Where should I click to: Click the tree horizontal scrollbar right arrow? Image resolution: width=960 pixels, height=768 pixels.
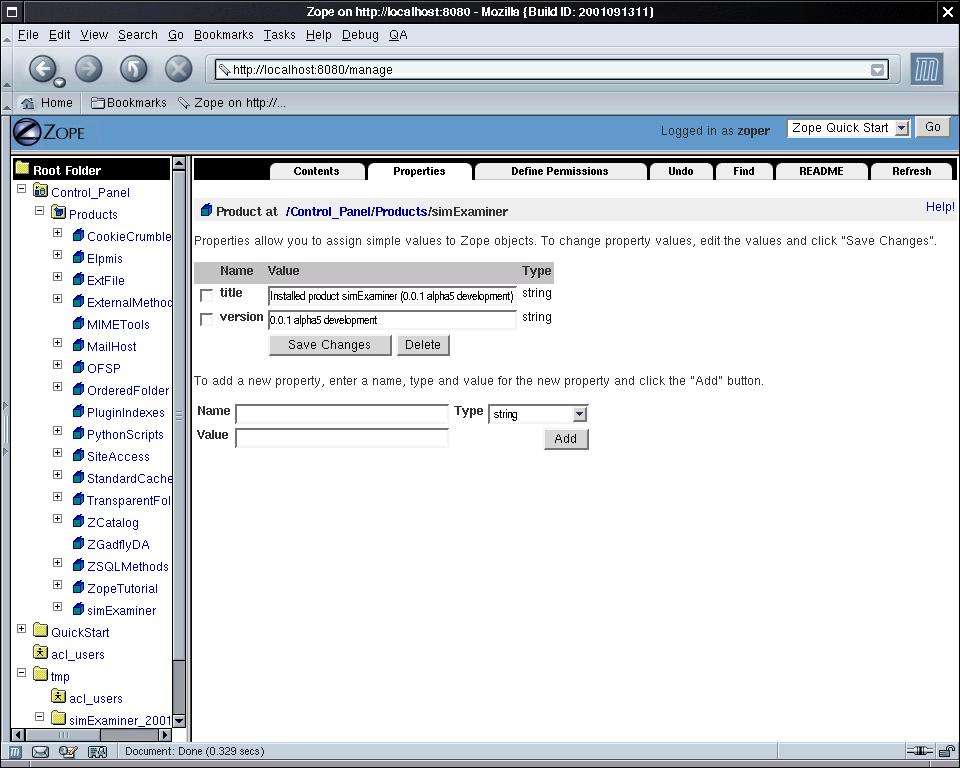165,734
